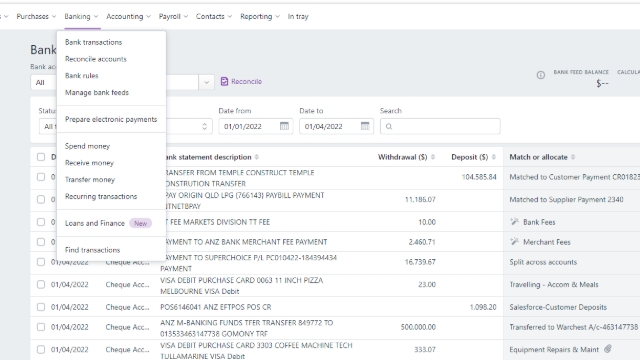Screen dimensions: 640x360
Task: Check the ANZ BANK MERCHANT FEE row checkbox
Action: [41, 242]
